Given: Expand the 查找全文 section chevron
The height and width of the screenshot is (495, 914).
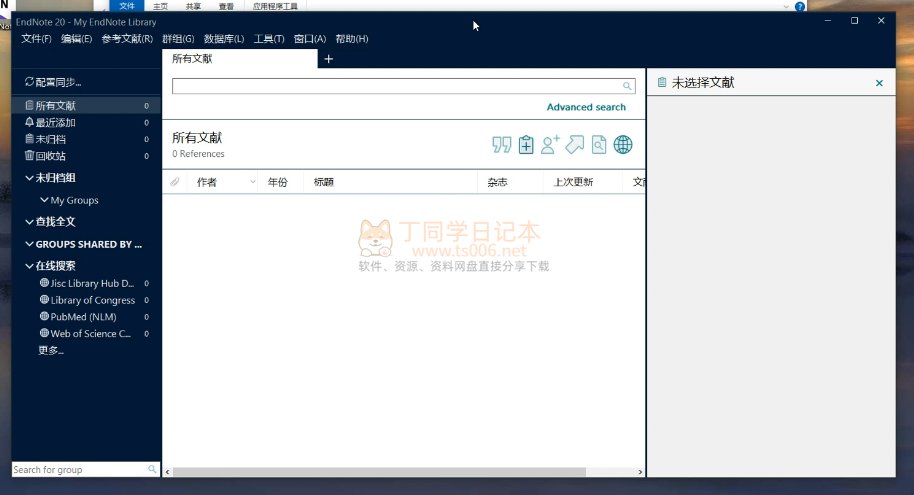Looking at the screenshot, I should (29, 222).
